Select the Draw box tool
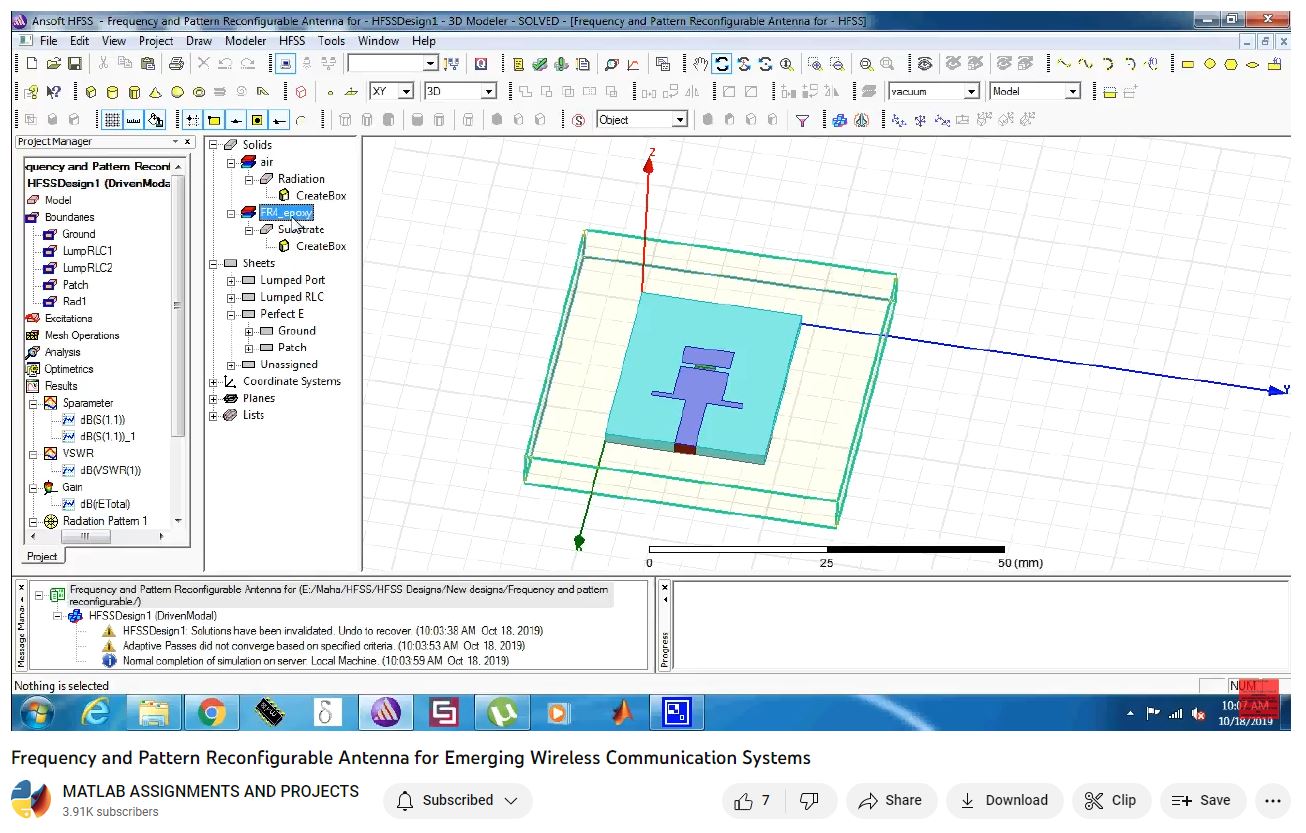Screen dimensions: 1306x833 click(x=91, y=92)
